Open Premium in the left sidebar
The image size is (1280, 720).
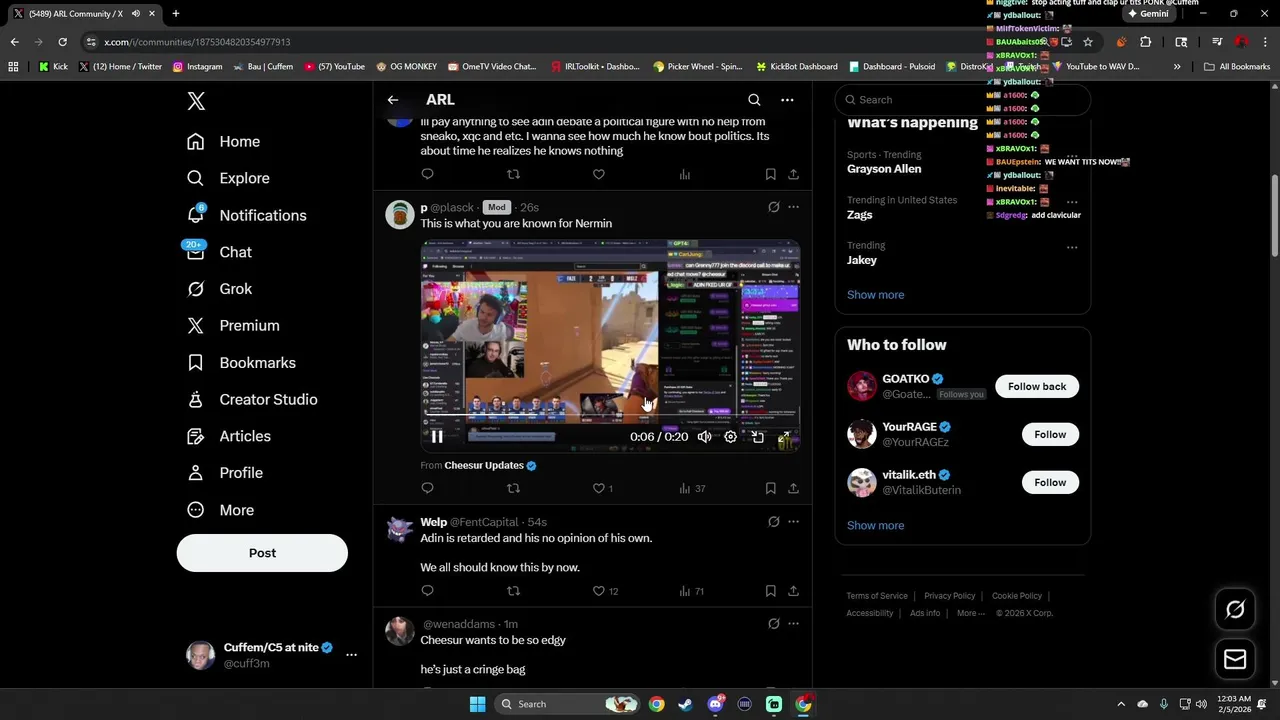pos(233,326)
